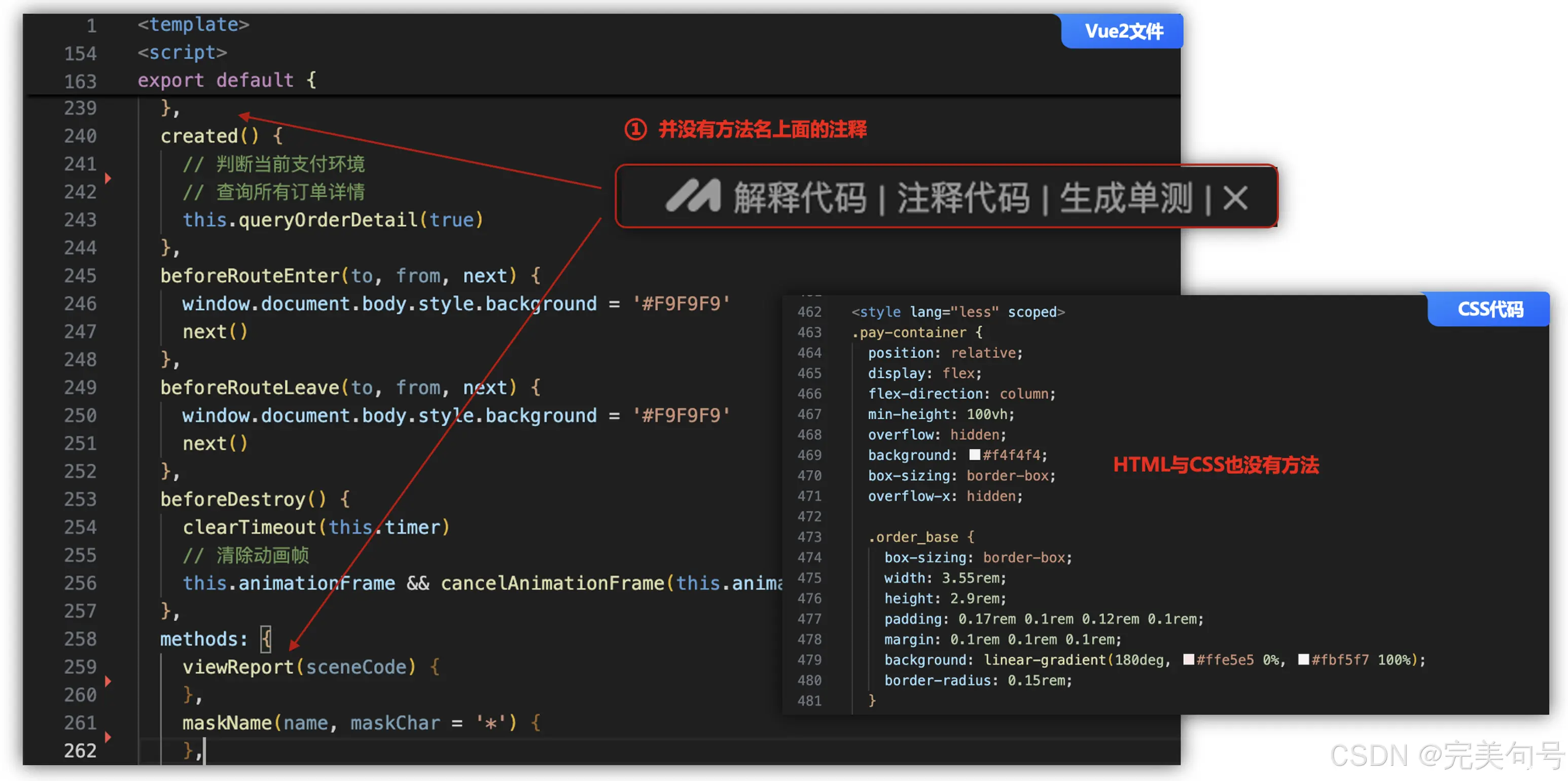The image size is (1568, 781).
Task: Click the MarsCode logo icon in code lens
Action: click(x=693, y=196)
